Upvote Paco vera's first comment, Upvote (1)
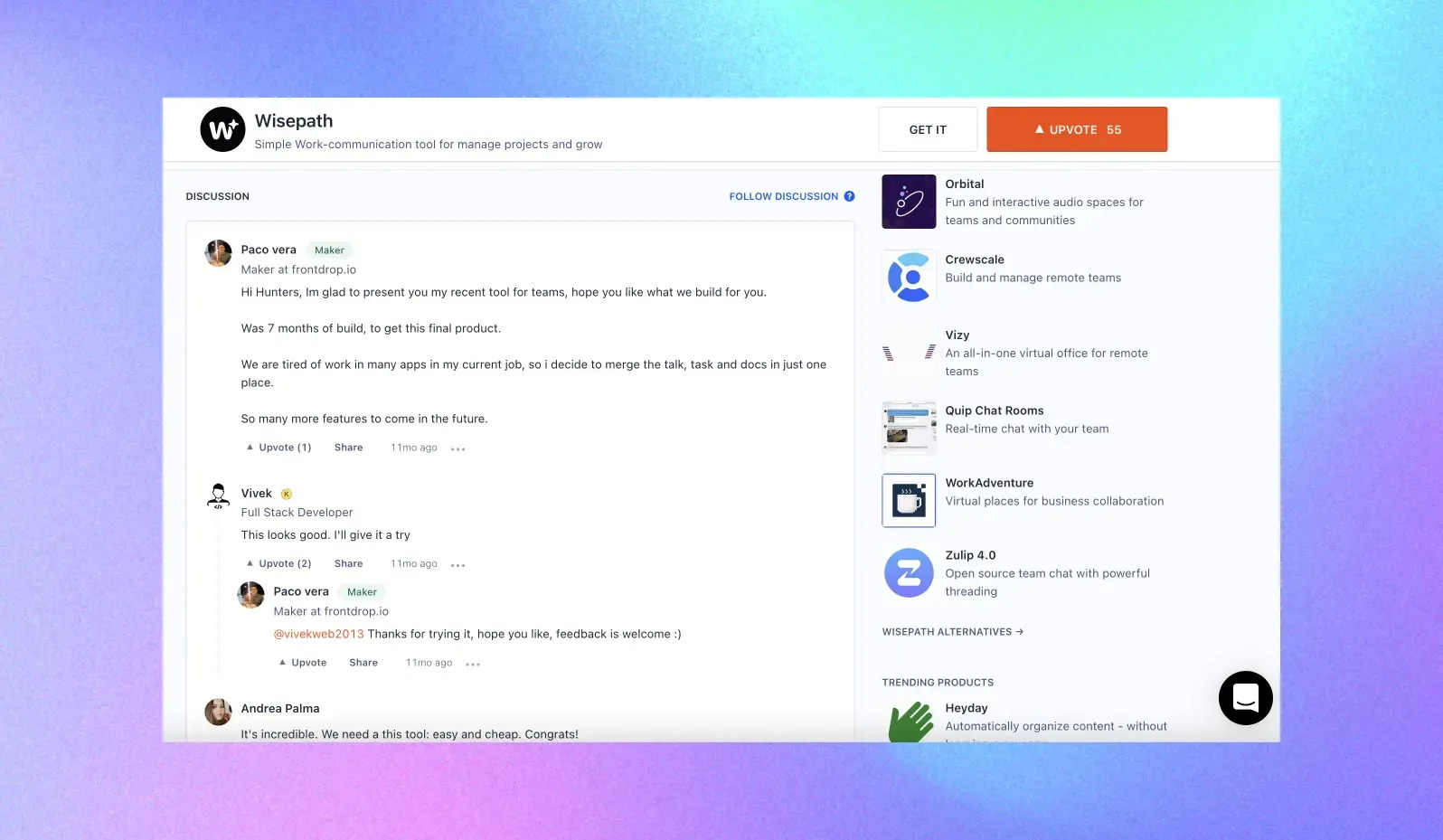 (x=278, y=448)
